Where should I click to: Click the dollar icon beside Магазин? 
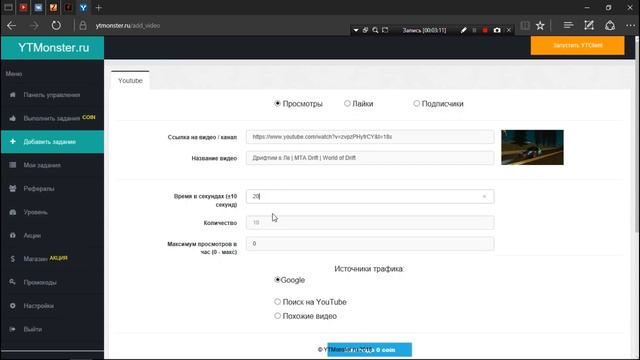coord(13,259)
